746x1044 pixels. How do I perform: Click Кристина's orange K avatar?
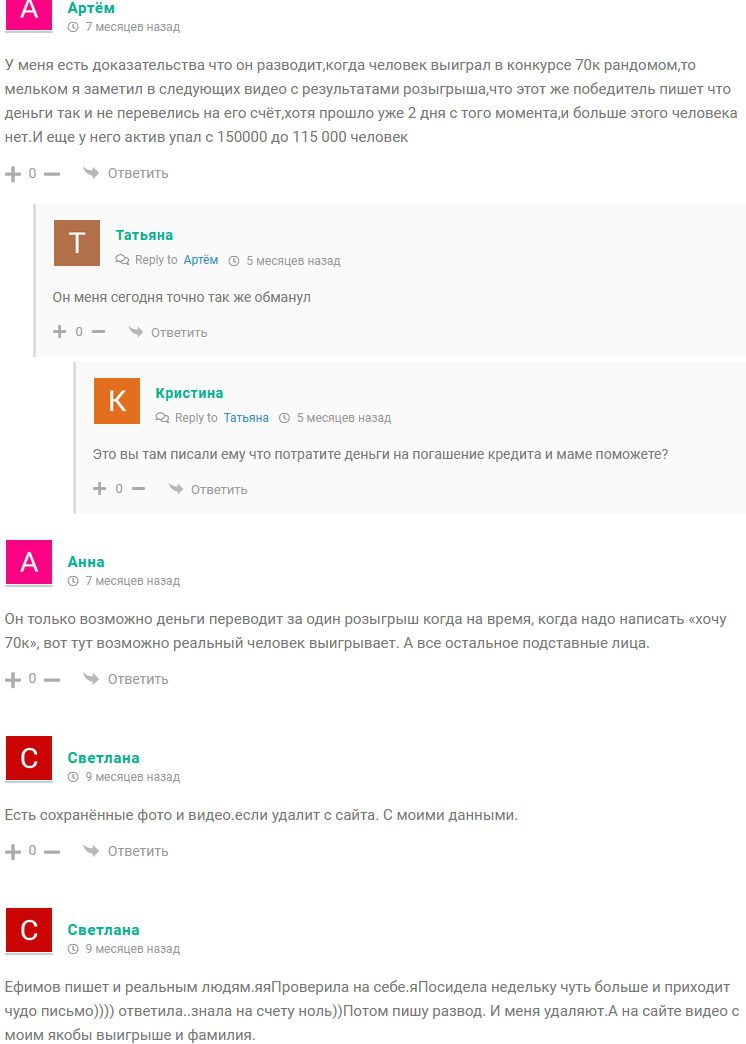[117, 401]
